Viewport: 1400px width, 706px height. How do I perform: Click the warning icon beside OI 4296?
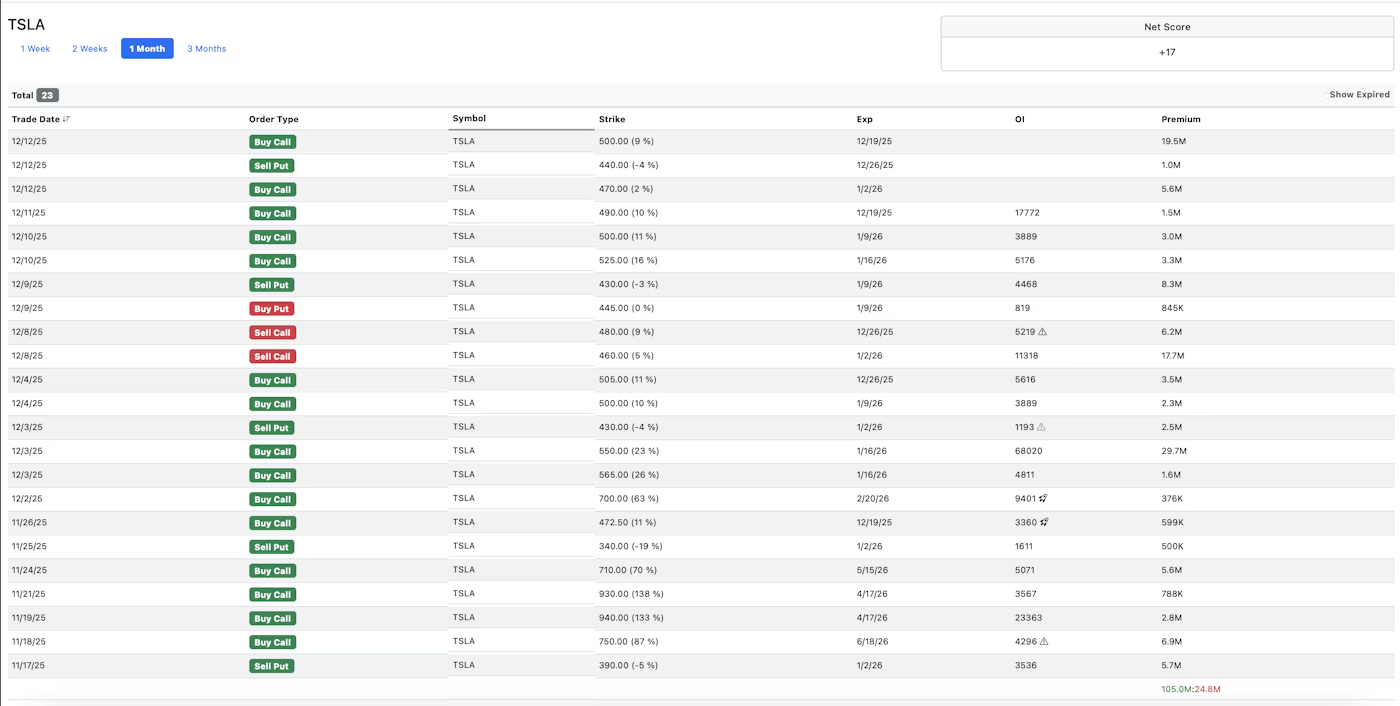1043,642
